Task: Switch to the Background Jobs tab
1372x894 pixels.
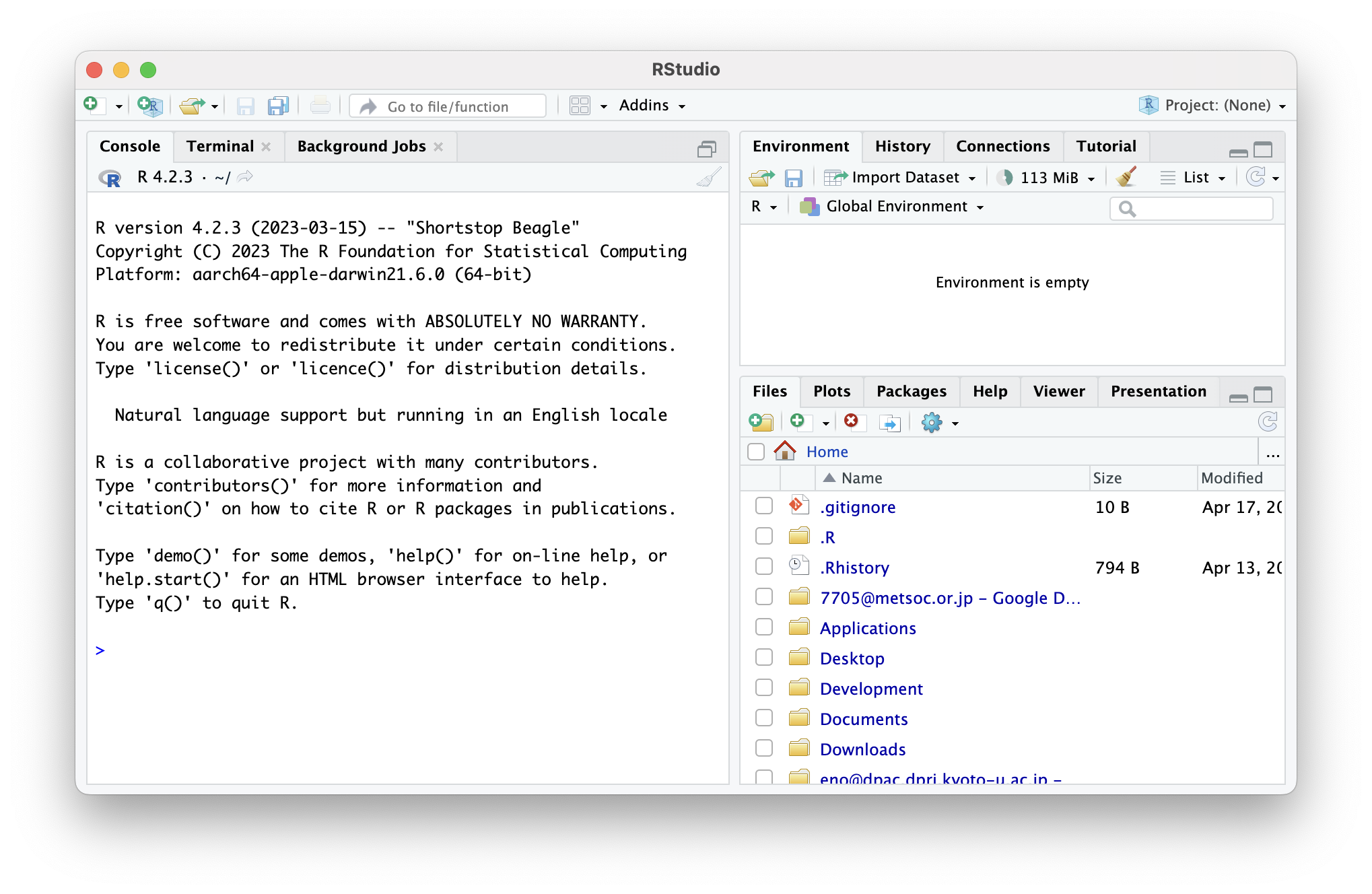Action: (362, 147)
